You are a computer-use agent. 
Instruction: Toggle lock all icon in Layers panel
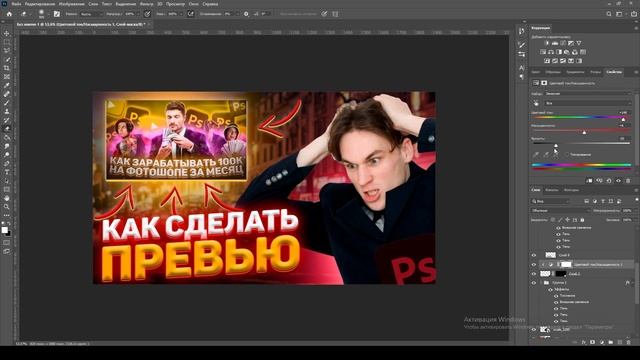[x=582, y=220]
